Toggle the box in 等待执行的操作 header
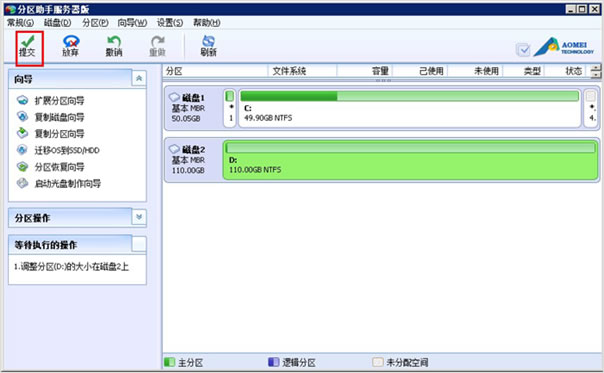The height and width of the screenshot is (373, 604). [x=139, y=244]
